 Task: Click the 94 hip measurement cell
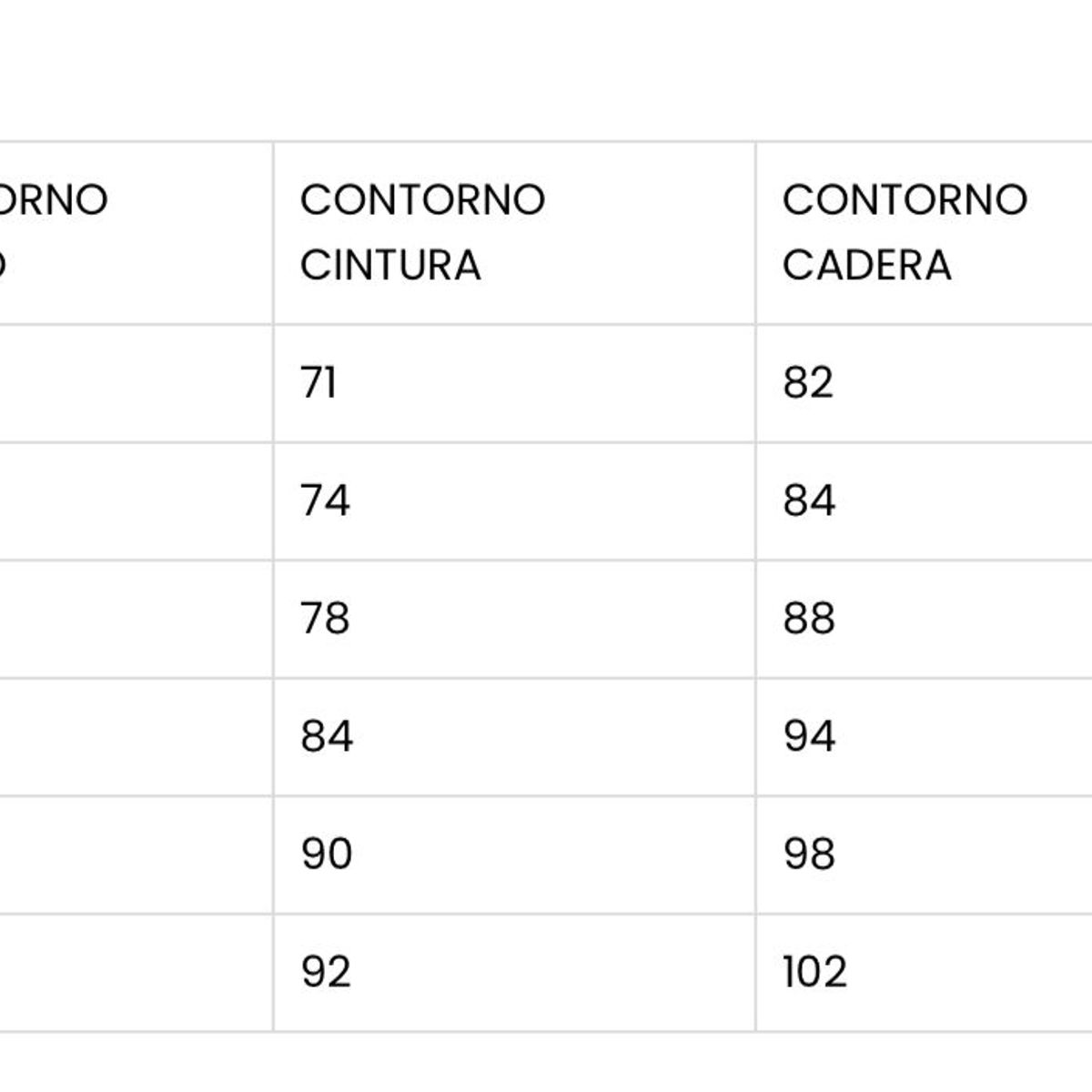point(809,736)
